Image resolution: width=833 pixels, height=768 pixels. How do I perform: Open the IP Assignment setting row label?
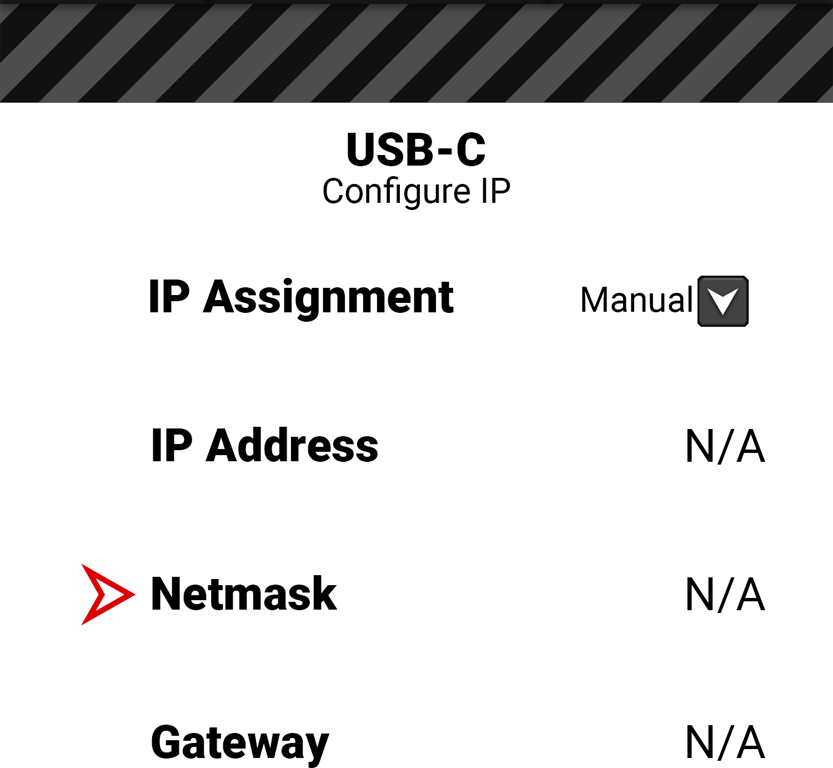coord(300,297)
